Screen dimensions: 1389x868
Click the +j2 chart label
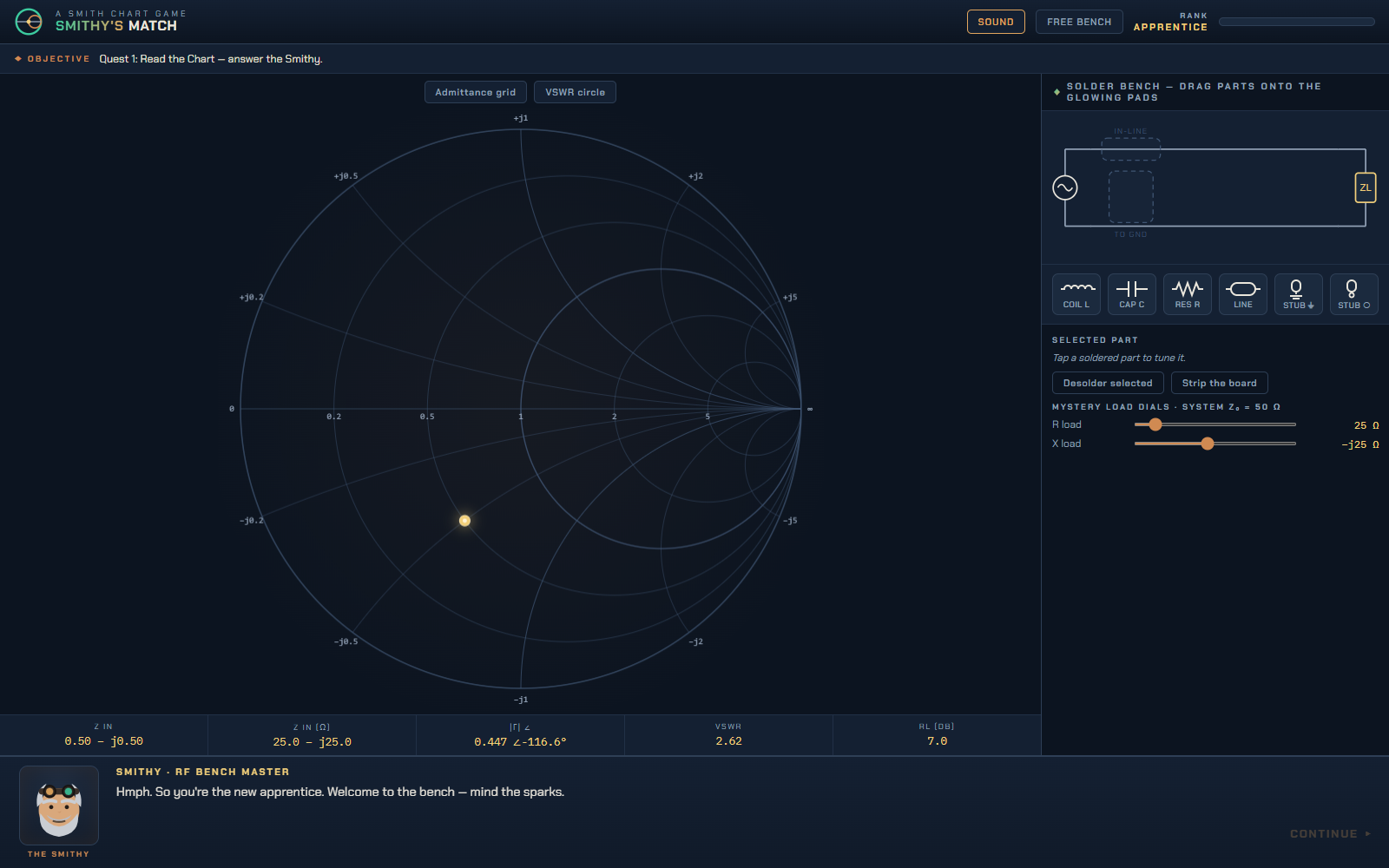click(x=695, y=176)
